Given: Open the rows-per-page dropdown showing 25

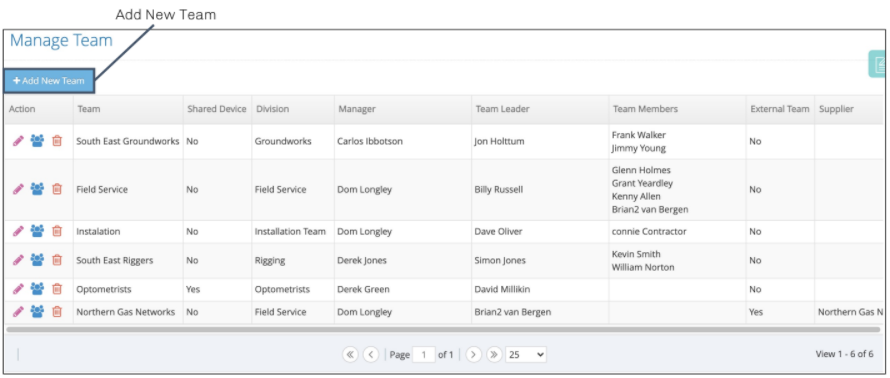Looking at the screenshot, I should pyautogui.click(x=526, y=354).
